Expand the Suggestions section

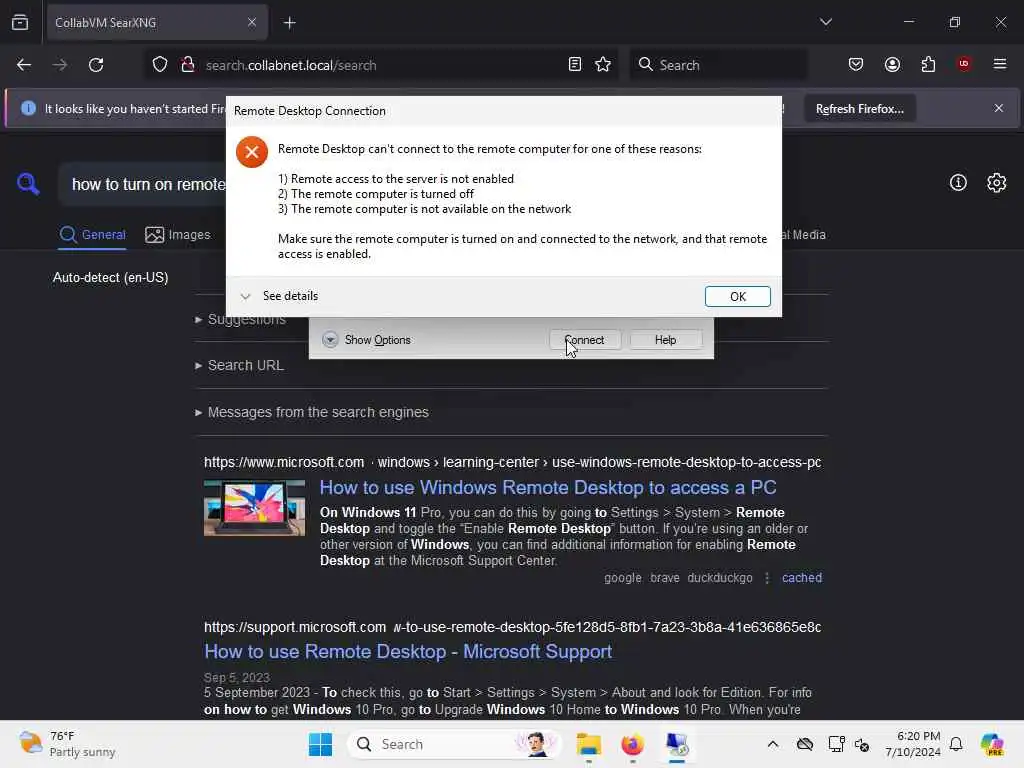tap(240, 319)
